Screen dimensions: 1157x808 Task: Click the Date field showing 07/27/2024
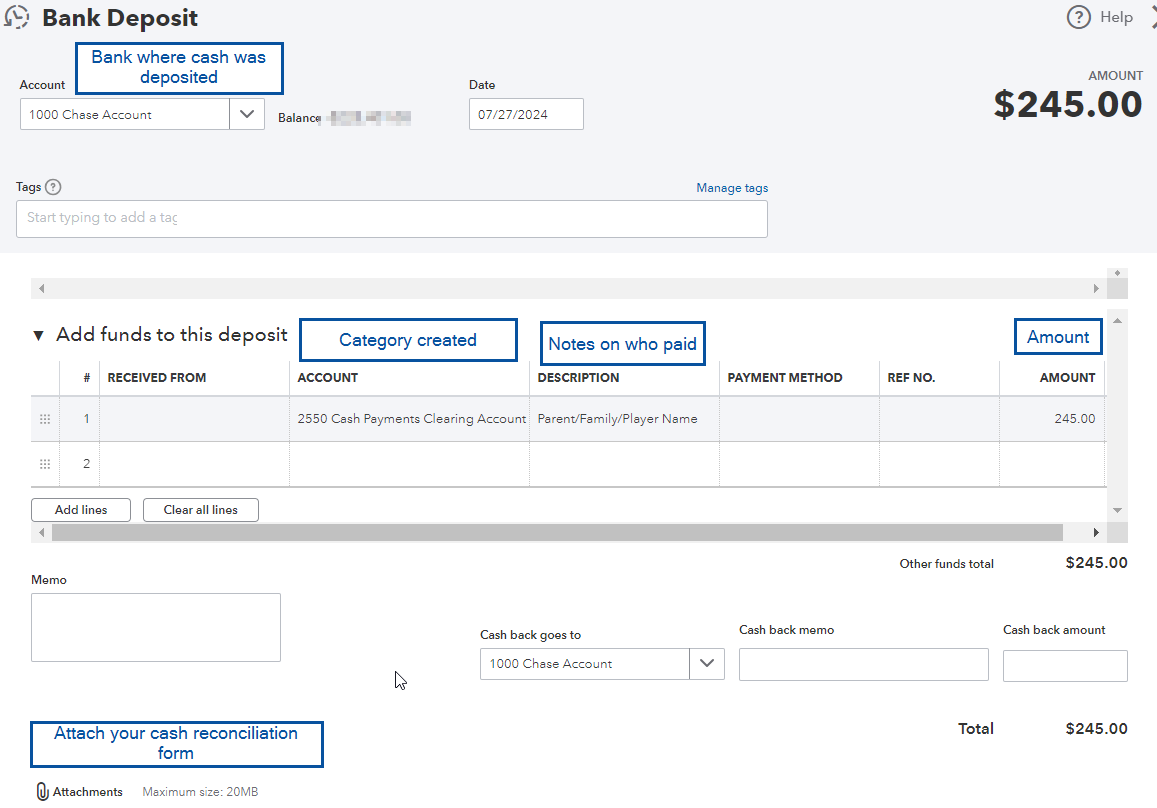(526, 114)
